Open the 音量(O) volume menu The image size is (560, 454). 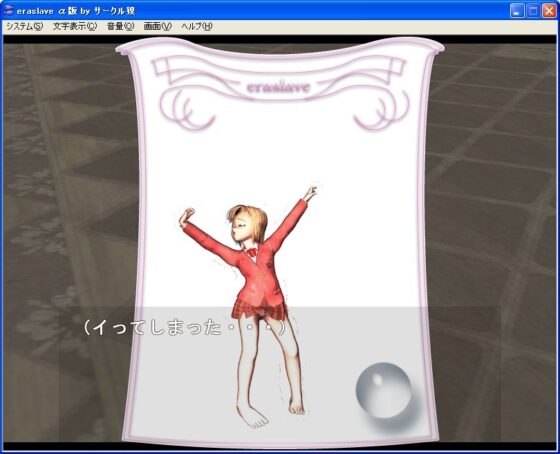120,26
